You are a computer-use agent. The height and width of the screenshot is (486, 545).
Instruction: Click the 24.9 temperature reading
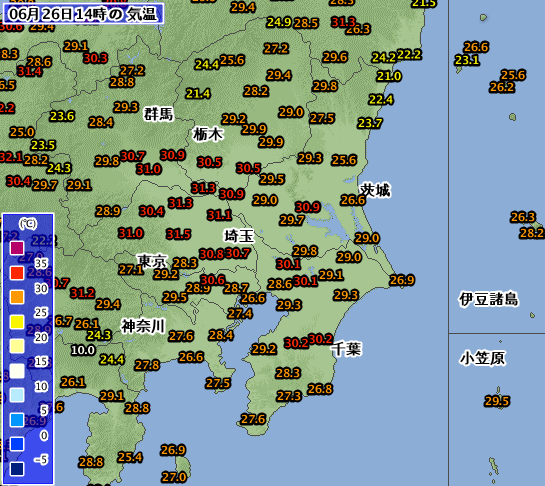click(279, 22)
